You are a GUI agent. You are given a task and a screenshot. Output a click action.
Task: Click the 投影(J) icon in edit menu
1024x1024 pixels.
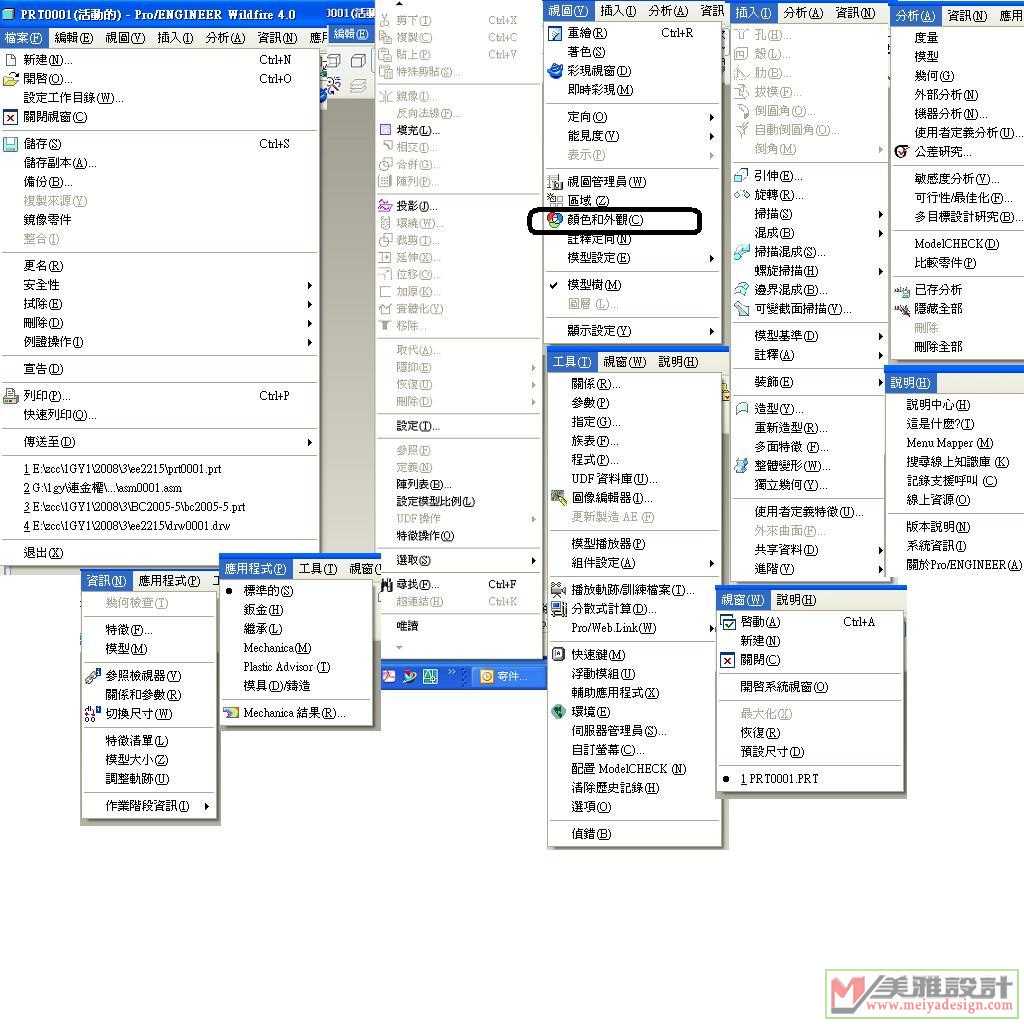(x=385, y=206)
